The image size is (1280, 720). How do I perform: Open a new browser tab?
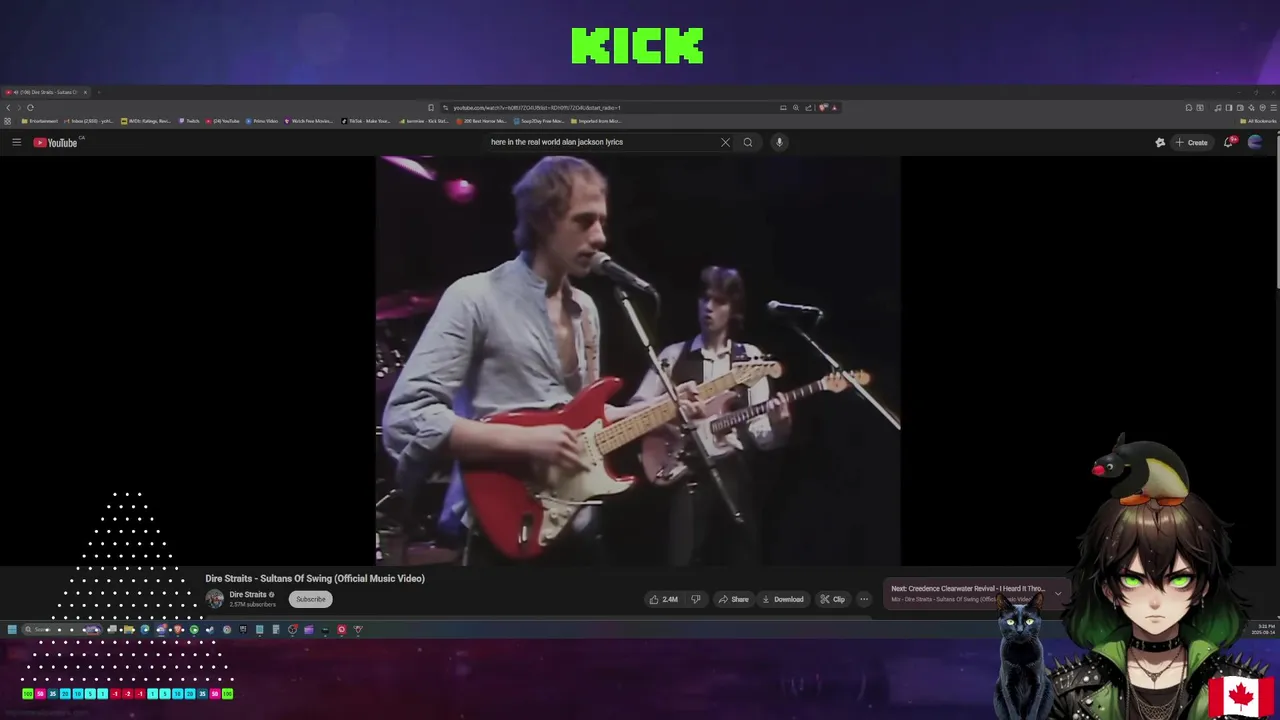[98, 92]
